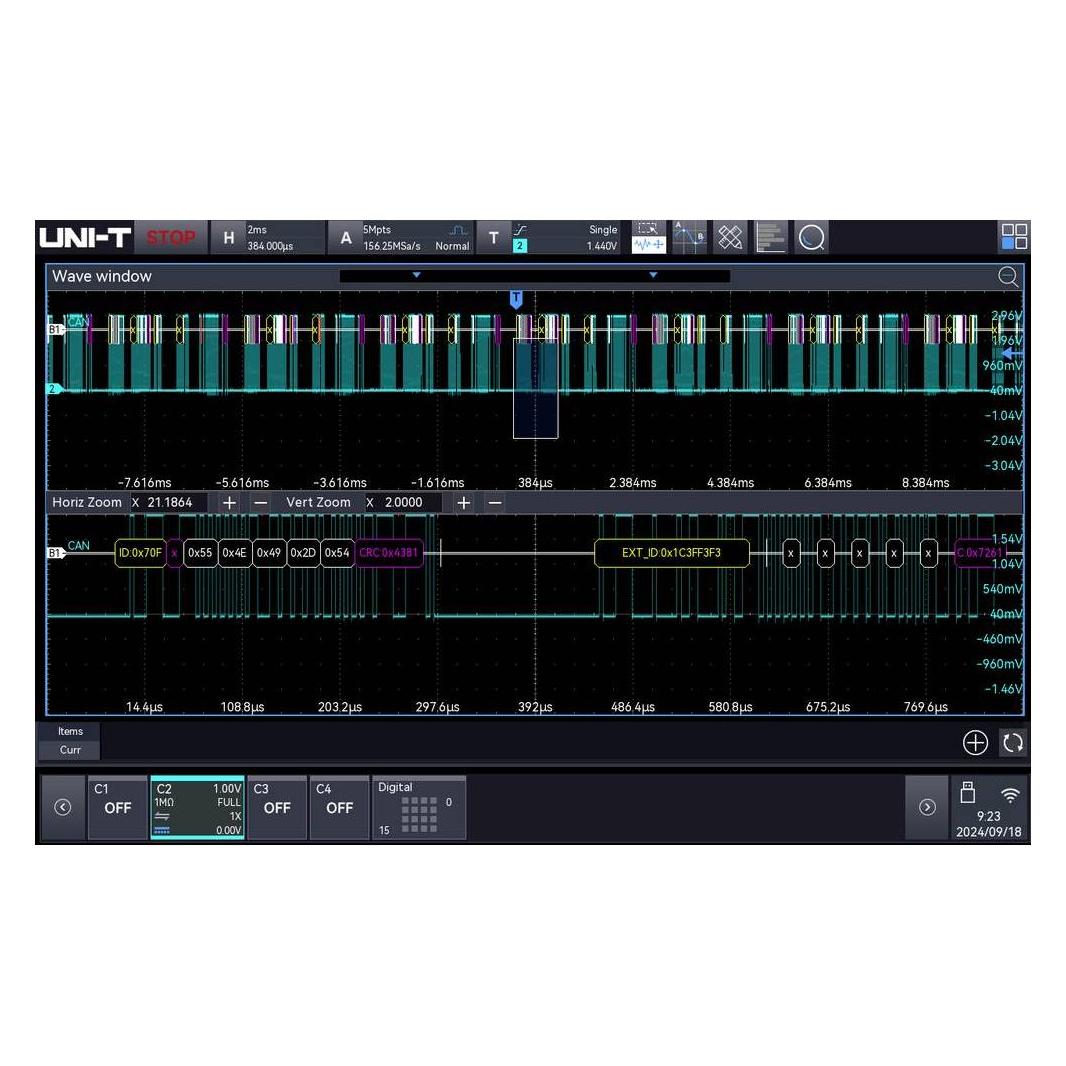Click the next page right arrow
Screen dimensions: 1066x1066
pos(927,807)
